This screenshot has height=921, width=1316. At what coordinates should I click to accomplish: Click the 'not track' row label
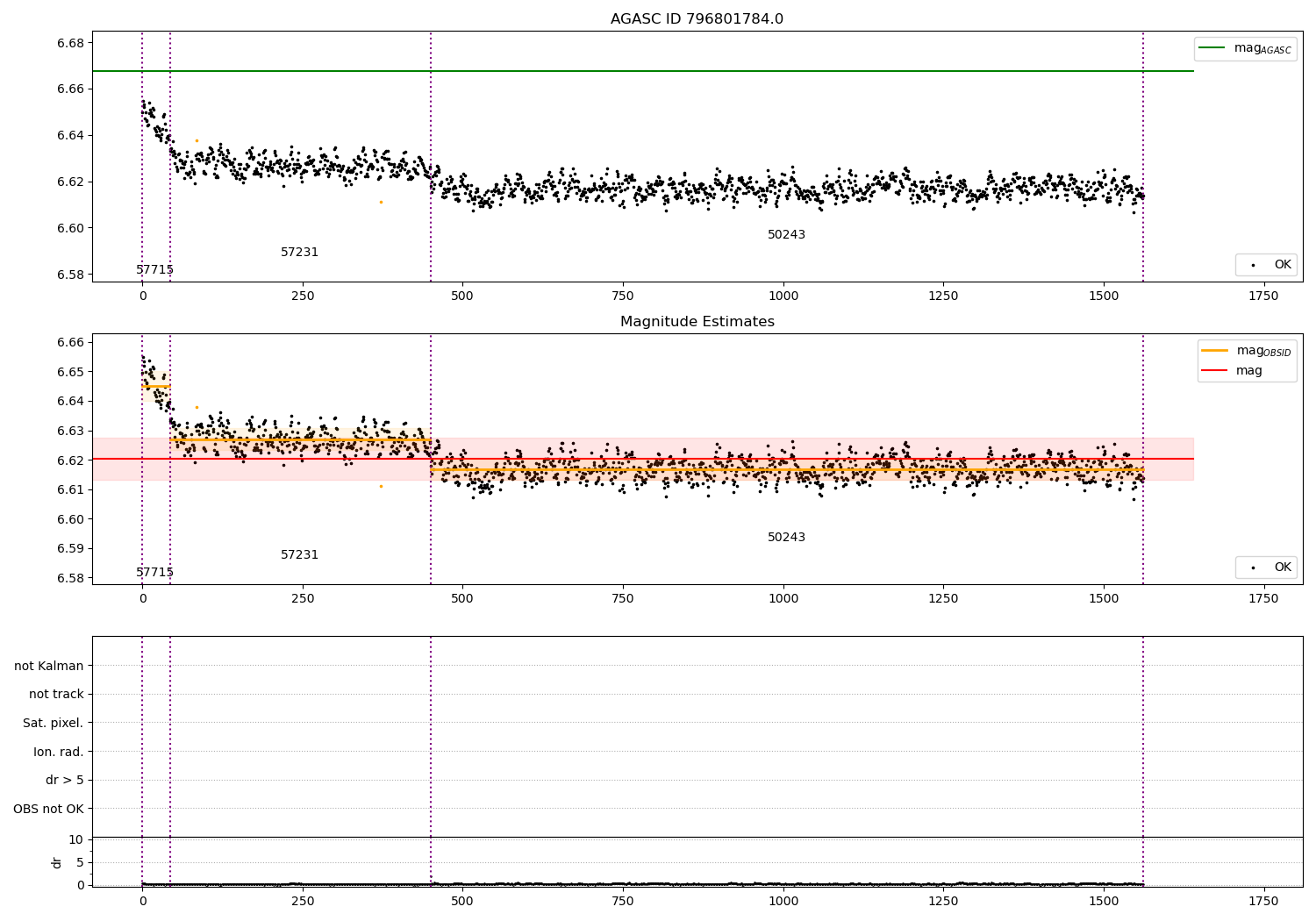tap(56, 694)
